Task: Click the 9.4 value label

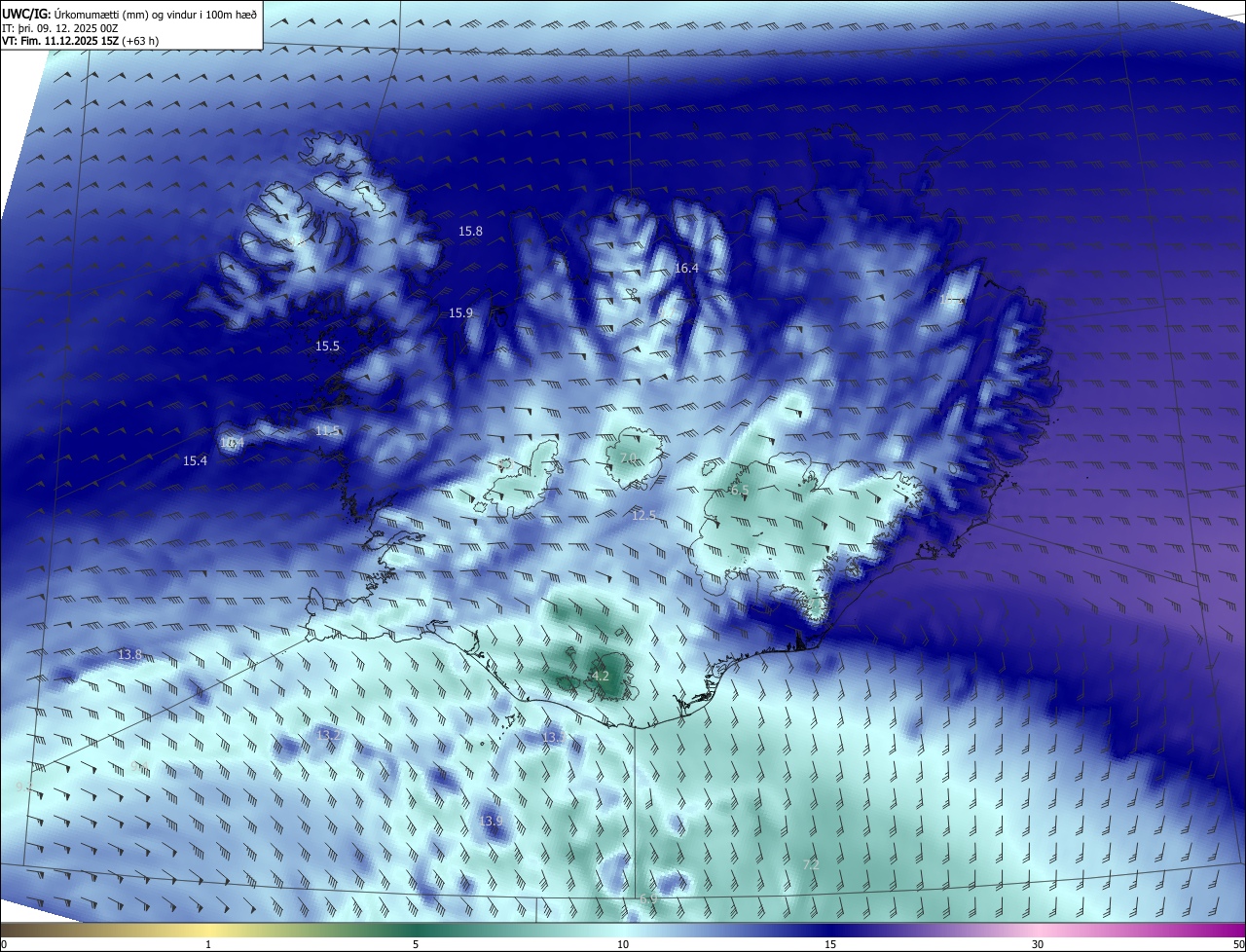Action: 139,767
